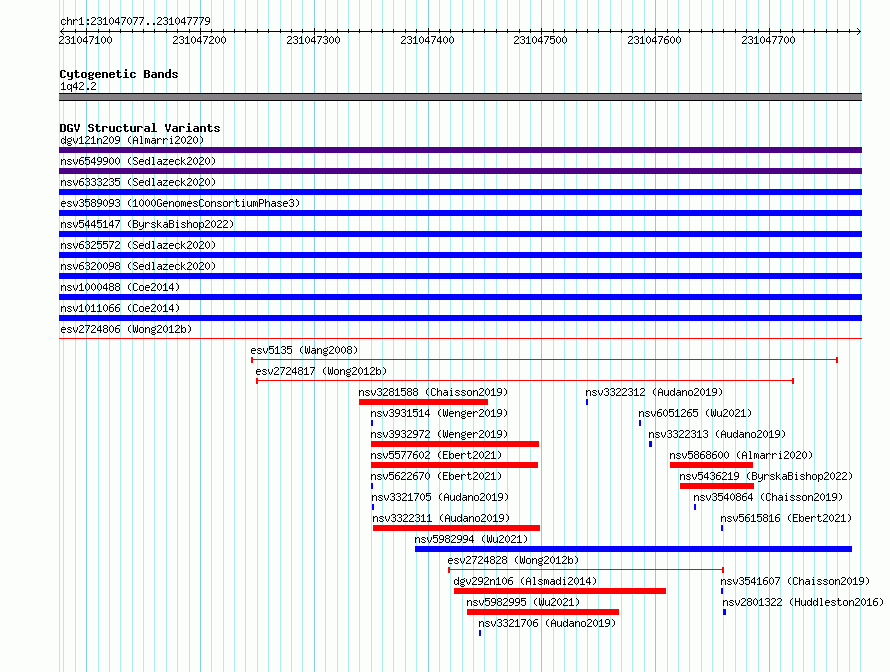890x672 pixels.
Task: Click the Cytogenetic Bands track title
Action: tap(119, 74)
